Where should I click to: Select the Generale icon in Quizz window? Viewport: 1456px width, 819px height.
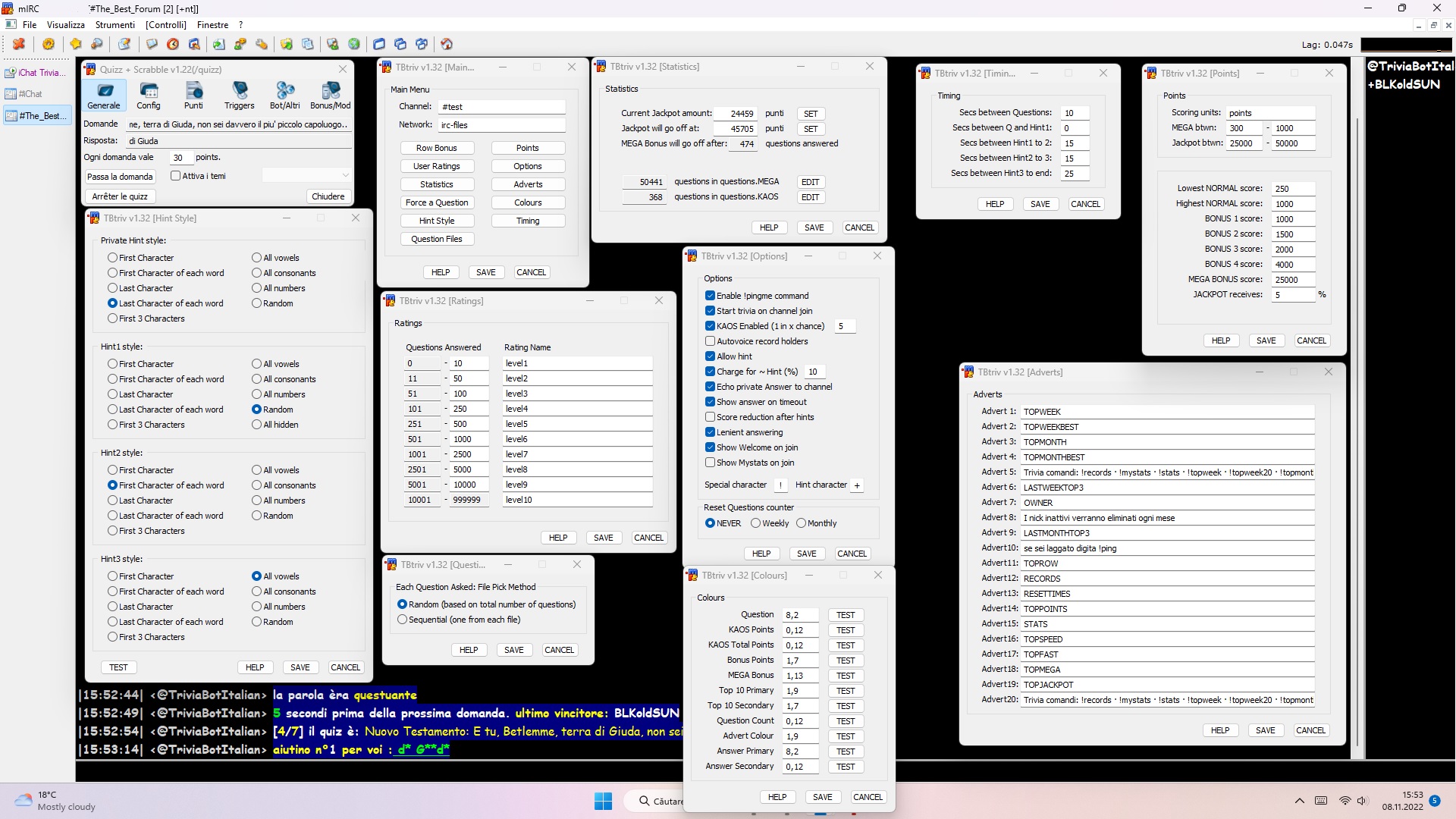[x=104, y=96]
